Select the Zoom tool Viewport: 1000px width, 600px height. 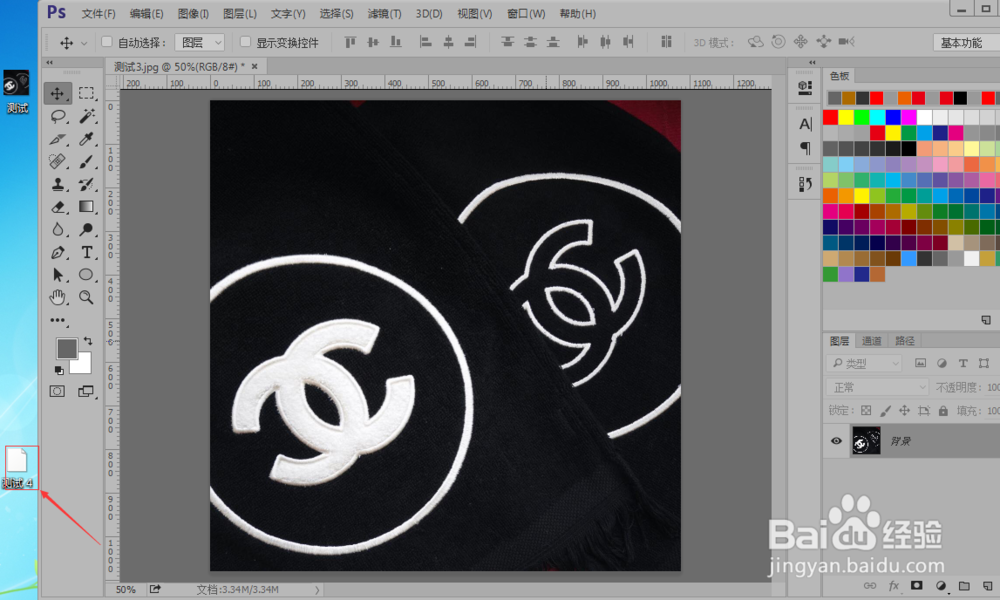tap(86, 297)
